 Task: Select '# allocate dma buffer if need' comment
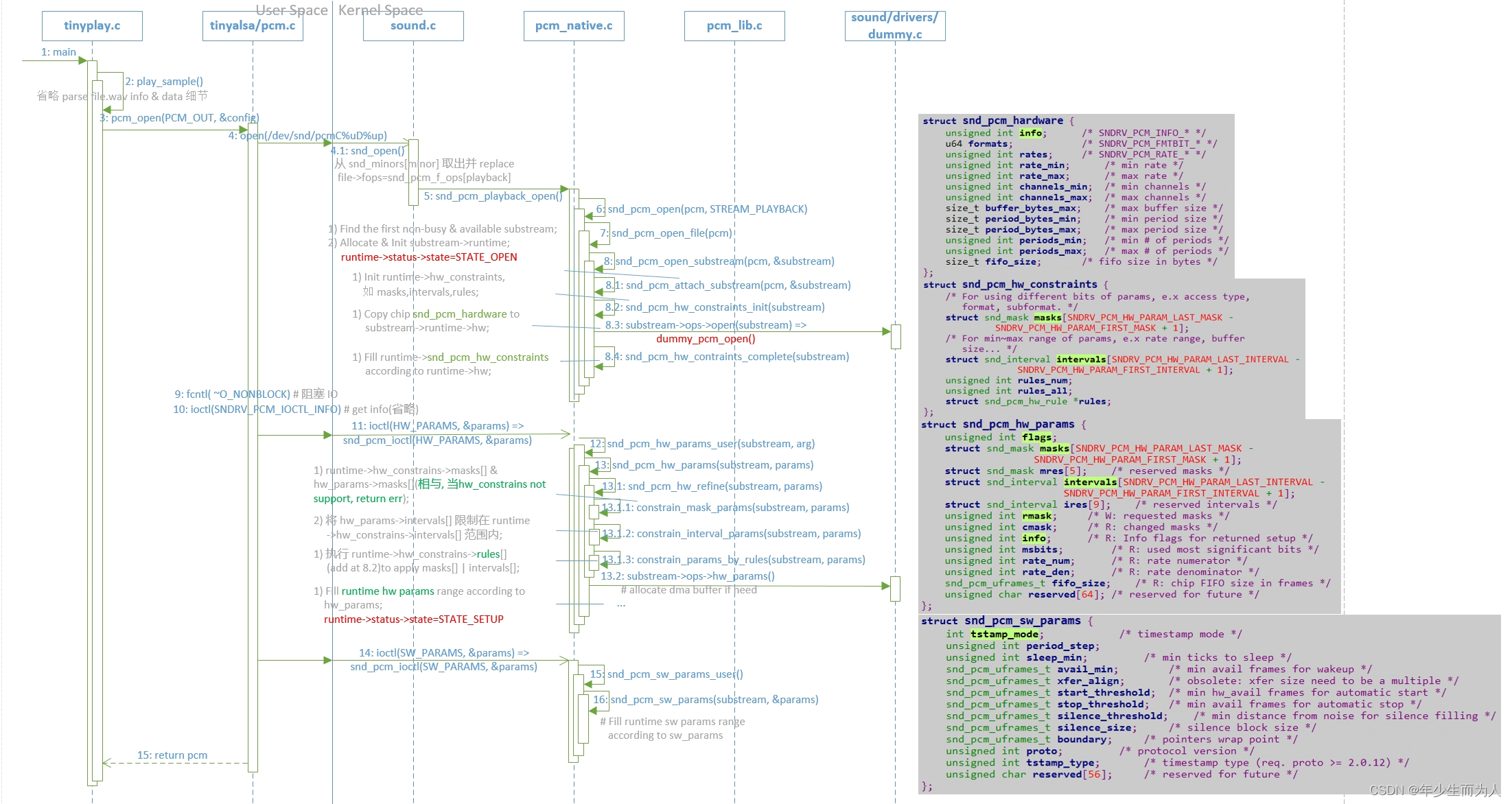click(689, 590)
